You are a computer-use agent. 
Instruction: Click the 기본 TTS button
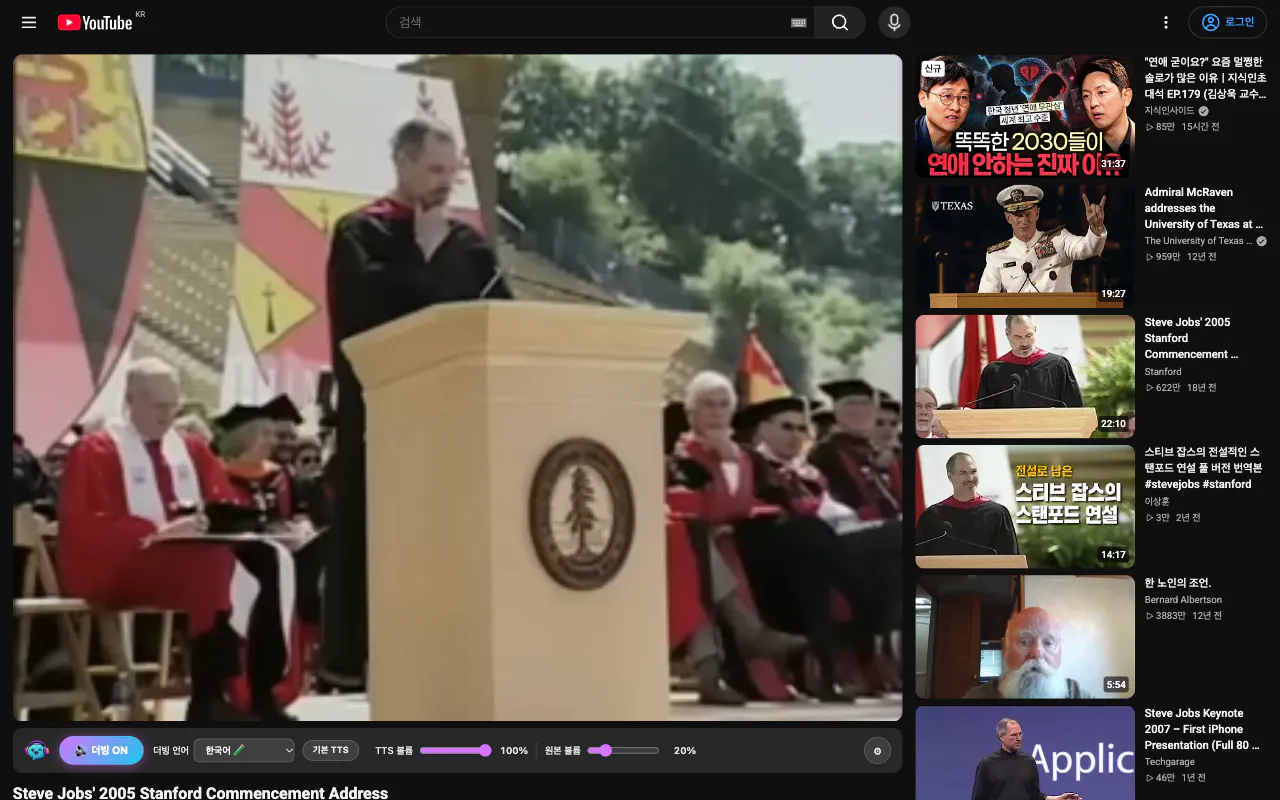[331, 750]
